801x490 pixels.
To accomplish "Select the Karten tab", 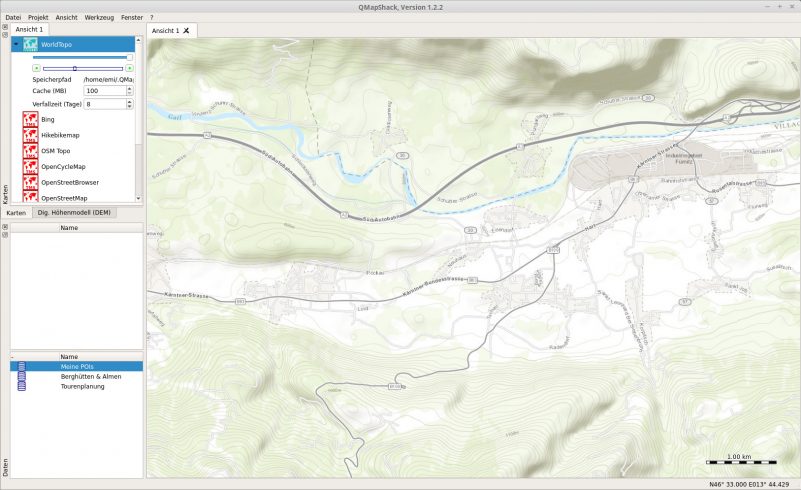I will click(x=16, y=213).
